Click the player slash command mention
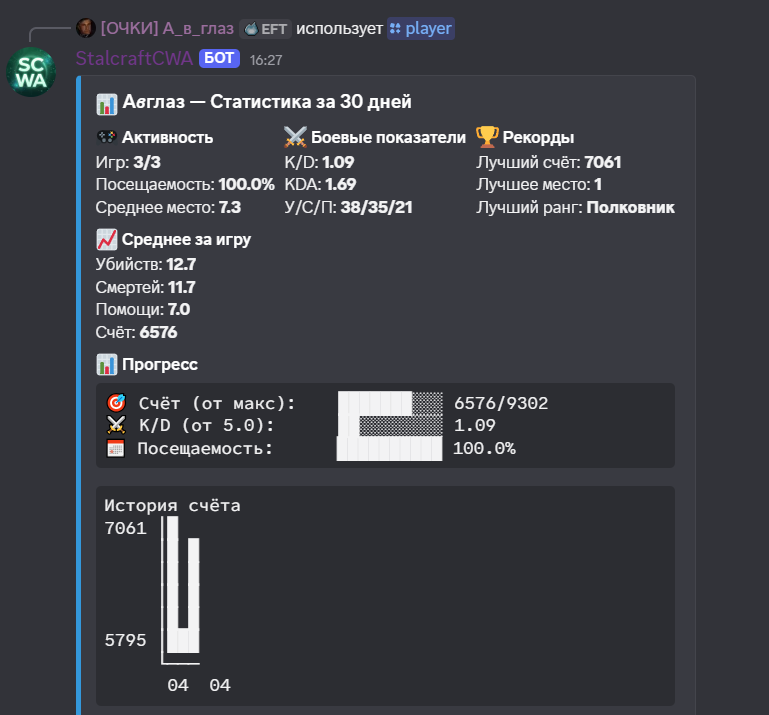 click(427, 29)
